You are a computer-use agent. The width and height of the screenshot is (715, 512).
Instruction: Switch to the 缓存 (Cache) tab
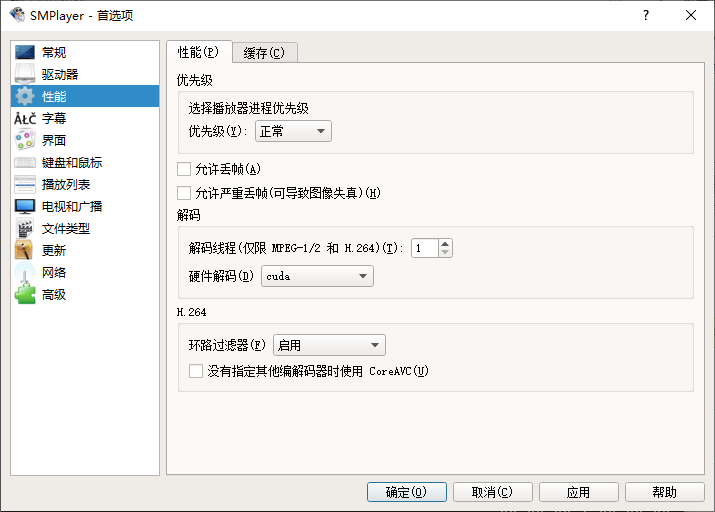coord(264,53)
